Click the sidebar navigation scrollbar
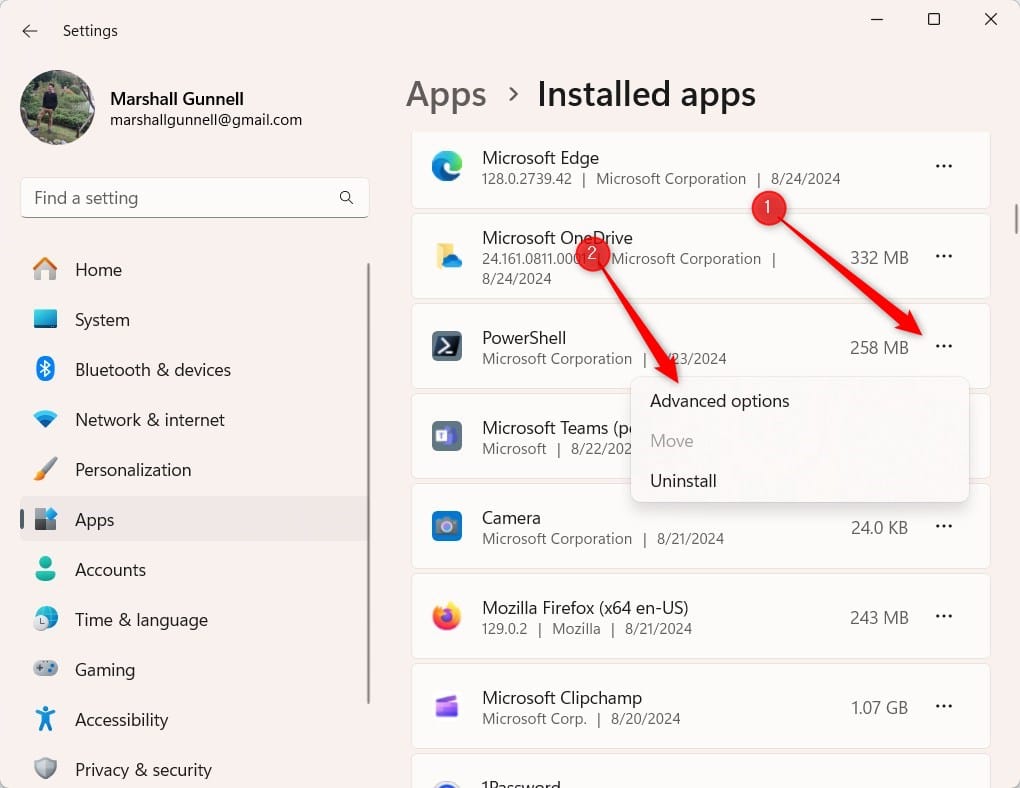 click(x=368, y=483)
